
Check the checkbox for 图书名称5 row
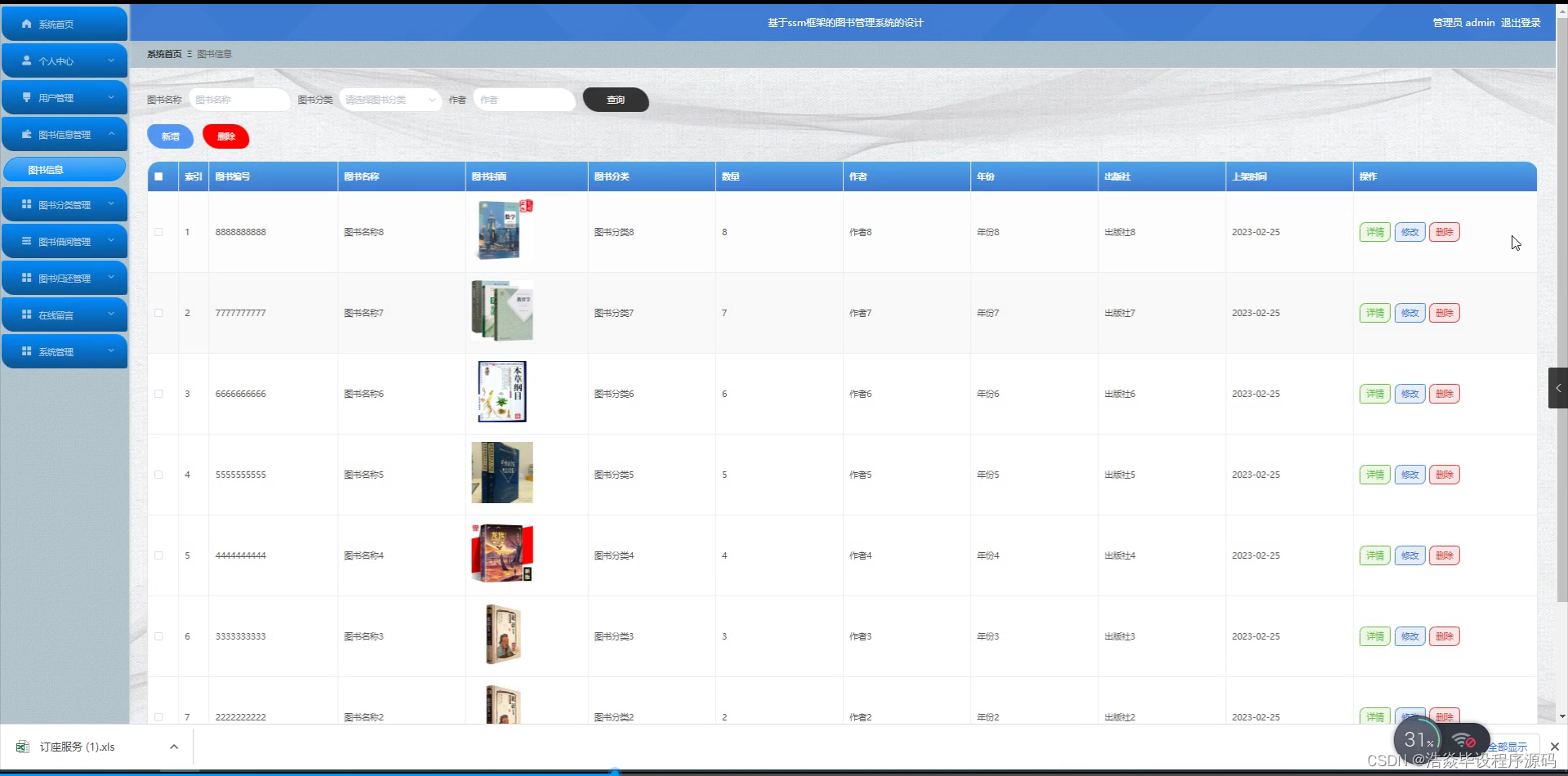(158, 474)
